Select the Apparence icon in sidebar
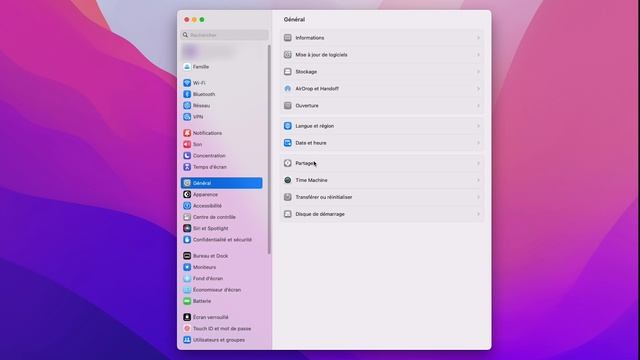The image size is (640, 360). pos(187,194)
